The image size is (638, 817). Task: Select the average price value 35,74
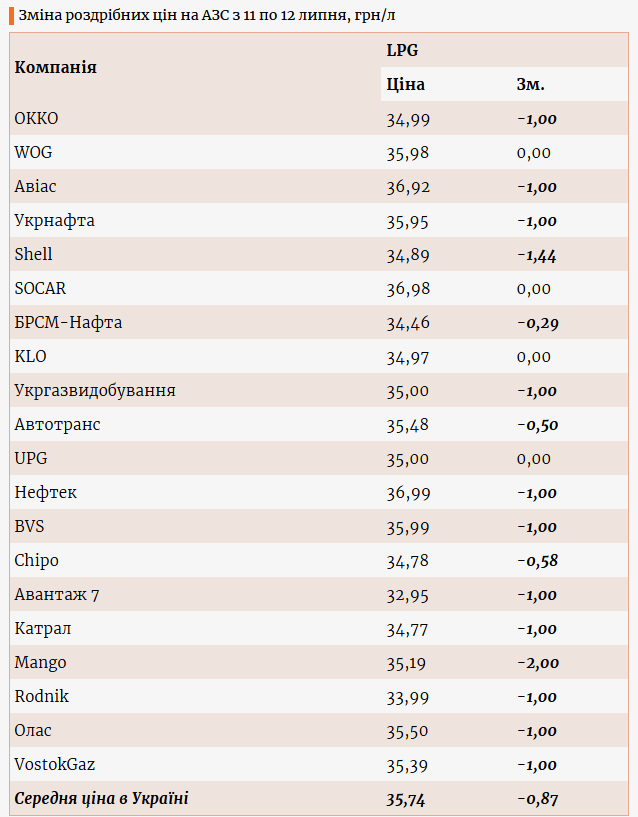pyautogui.click(x=407, y=799)
